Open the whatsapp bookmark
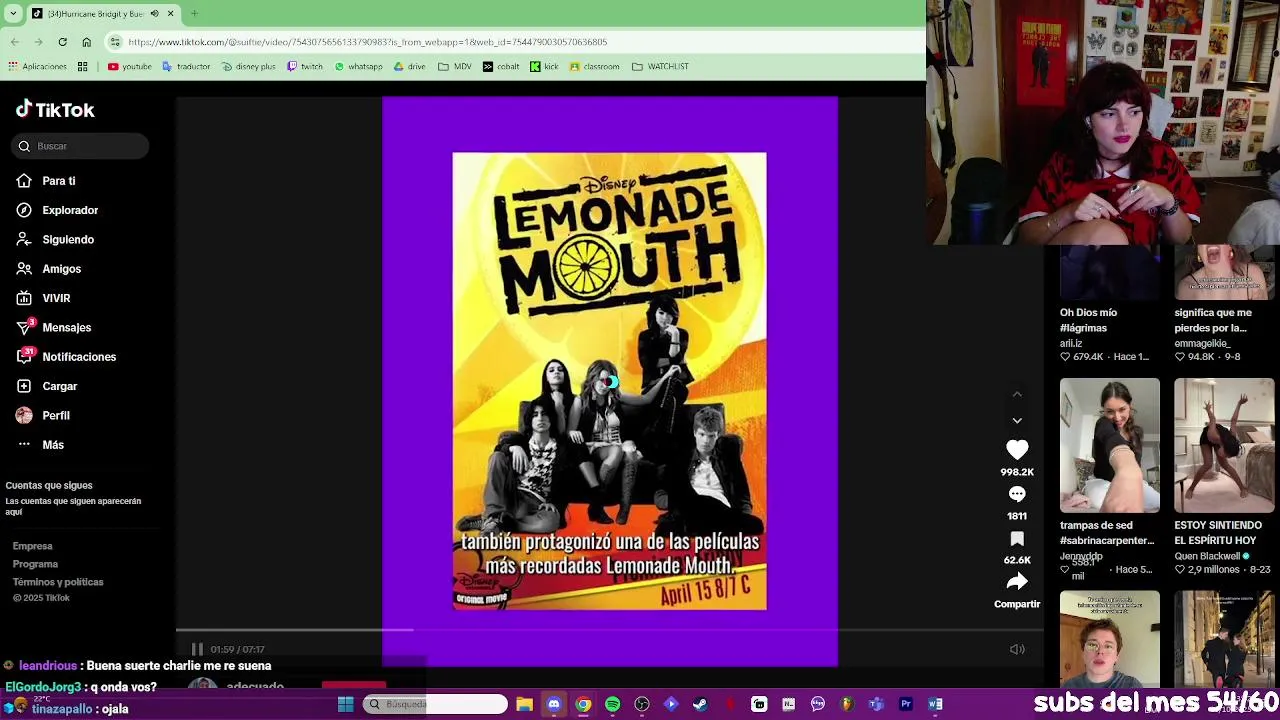The width and height of the screenshot is (1280, 720). pyautogui.click(x=358, y=67)
